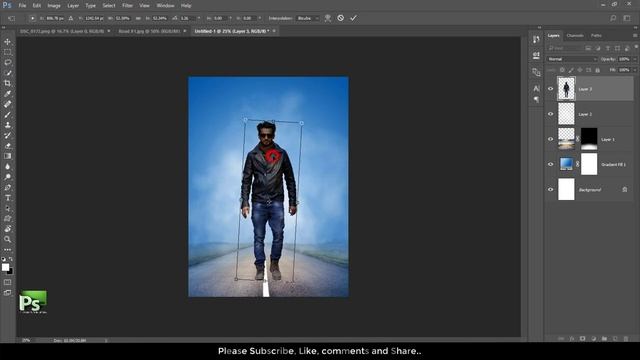
Task: Select the Eraser tool
Action: [7, 146]
